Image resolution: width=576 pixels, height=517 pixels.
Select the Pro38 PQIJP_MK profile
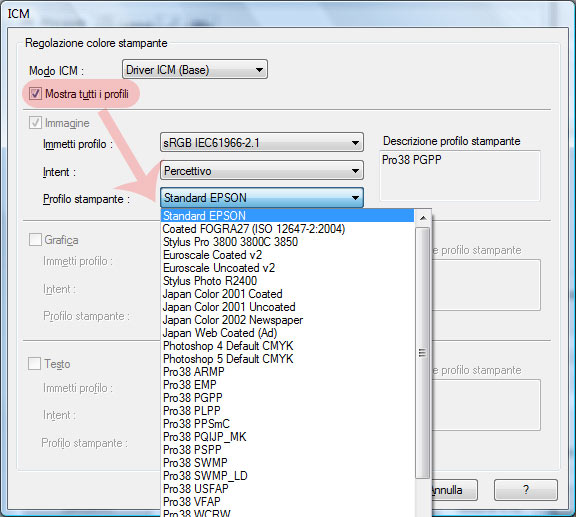click(288, 437)
